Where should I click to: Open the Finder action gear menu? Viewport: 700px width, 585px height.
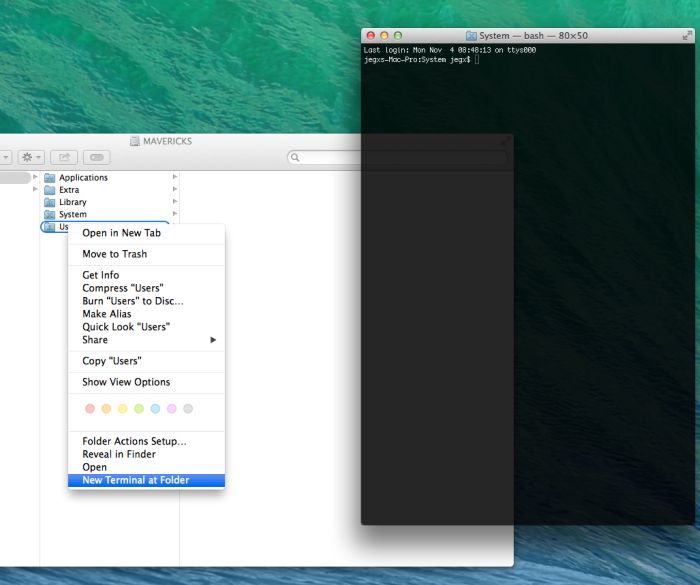(31, 157)
